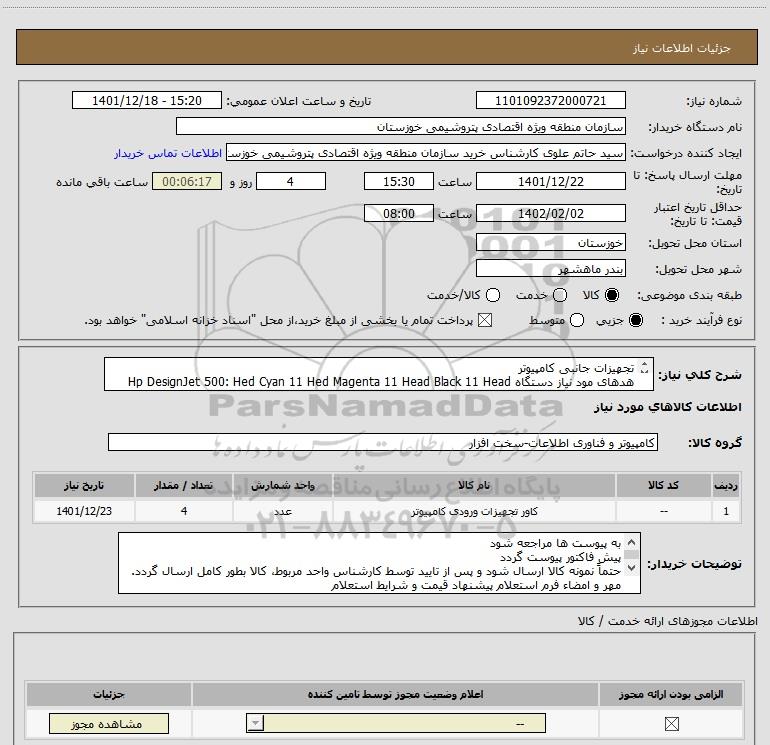
Task: Open the اعلام وضعیت مجوز dropdown arrow
Action: pos(255,723)
